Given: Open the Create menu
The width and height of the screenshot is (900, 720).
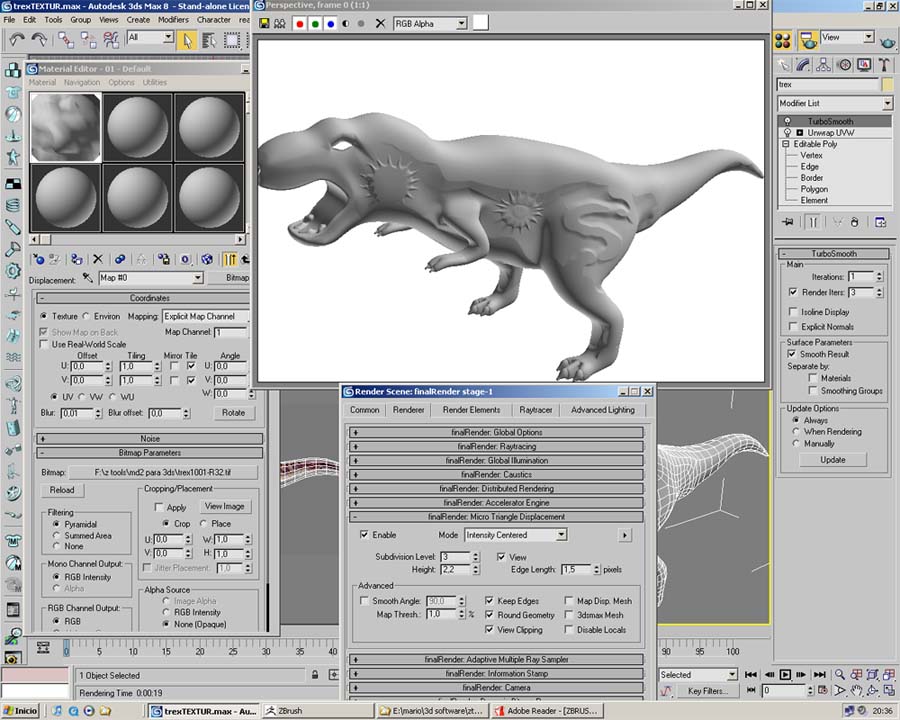Looking at the screenshot, I should (138, 20).
